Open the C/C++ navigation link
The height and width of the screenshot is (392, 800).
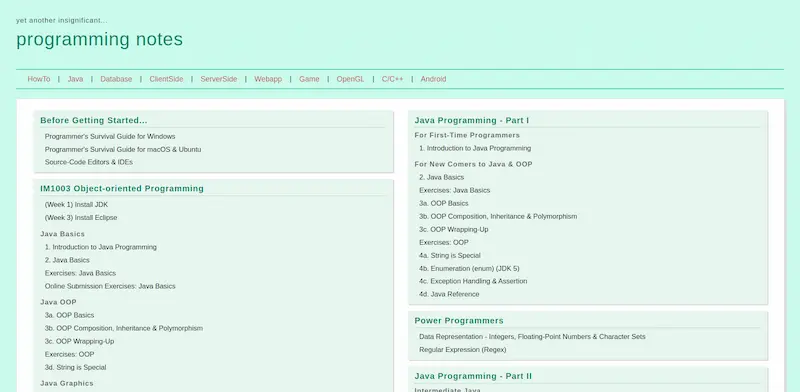392,79
